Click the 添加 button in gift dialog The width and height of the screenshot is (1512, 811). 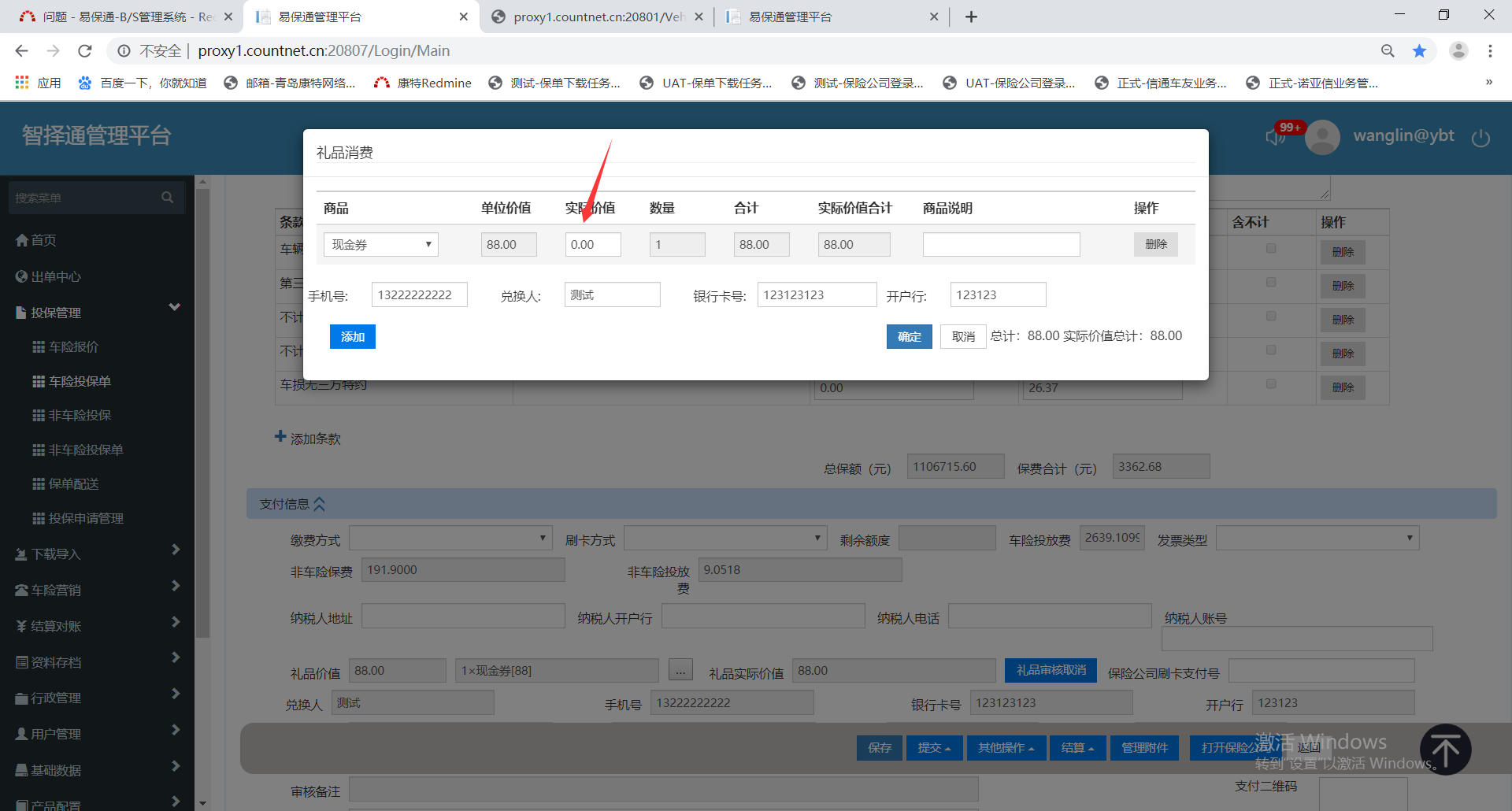click(352, 337)
